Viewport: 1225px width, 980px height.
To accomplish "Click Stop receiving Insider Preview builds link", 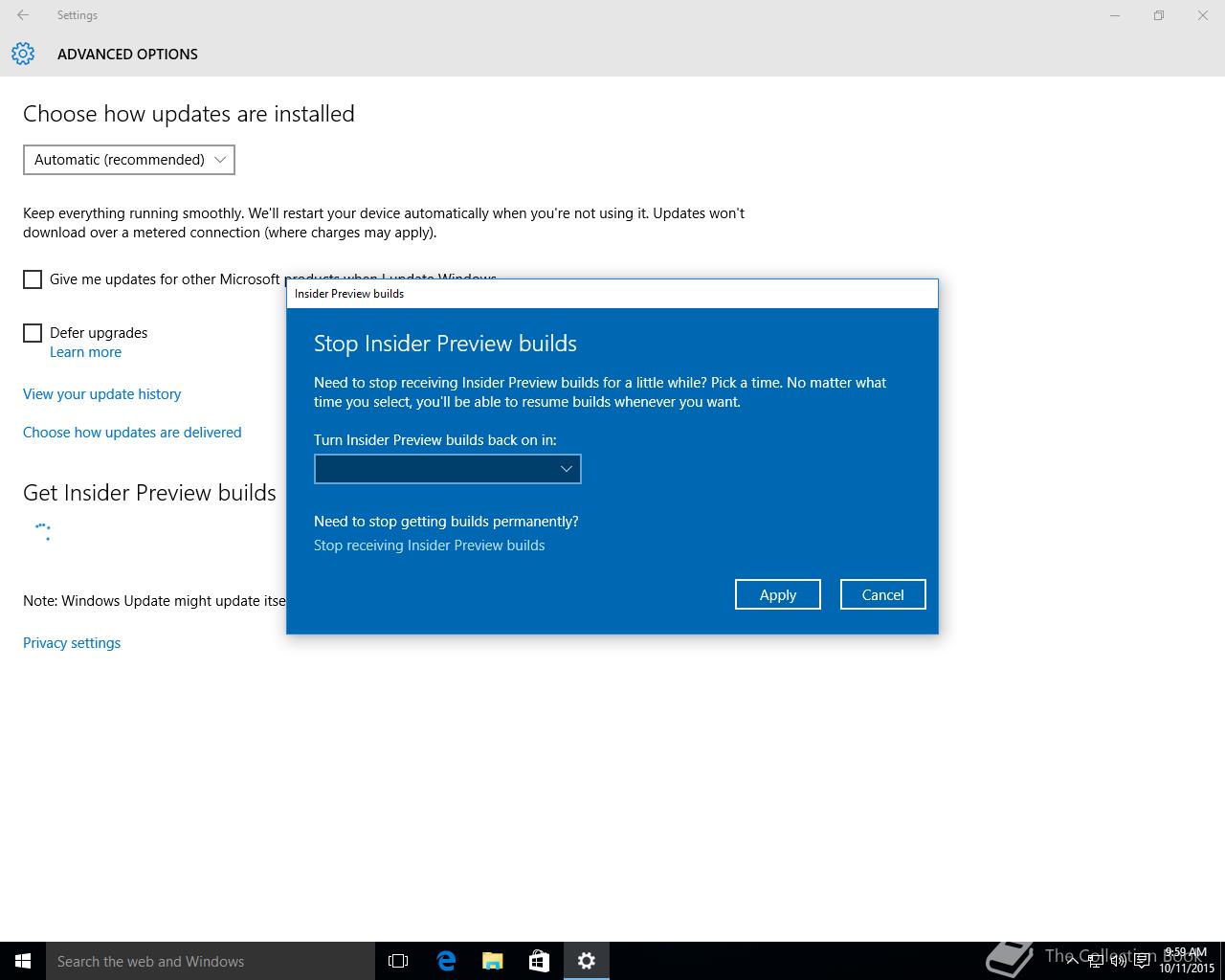I will [x=429, y=546].
